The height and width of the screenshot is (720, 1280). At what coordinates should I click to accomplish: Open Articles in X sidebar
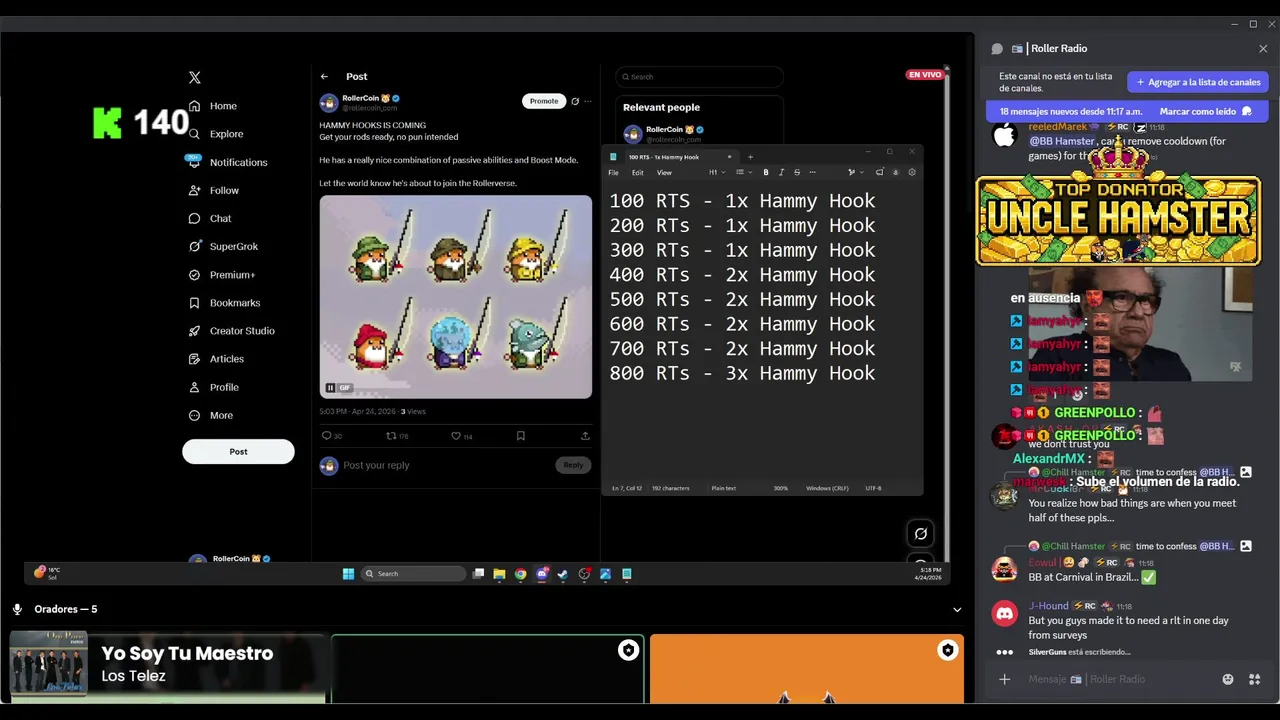216,359
